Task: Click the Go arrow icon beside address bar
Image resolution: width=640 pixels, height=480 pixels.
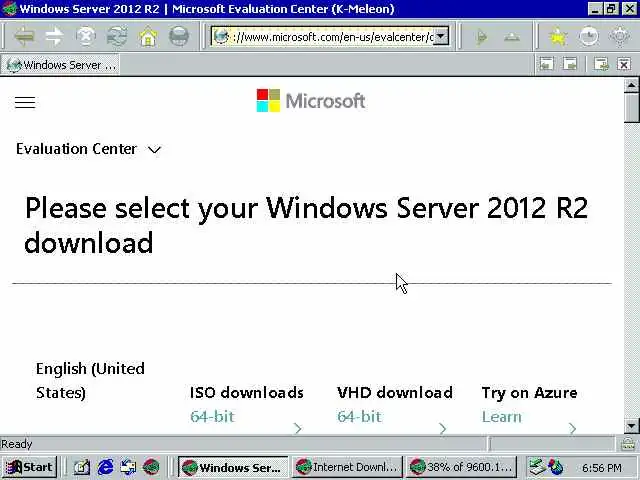Action: click(481, 38)
